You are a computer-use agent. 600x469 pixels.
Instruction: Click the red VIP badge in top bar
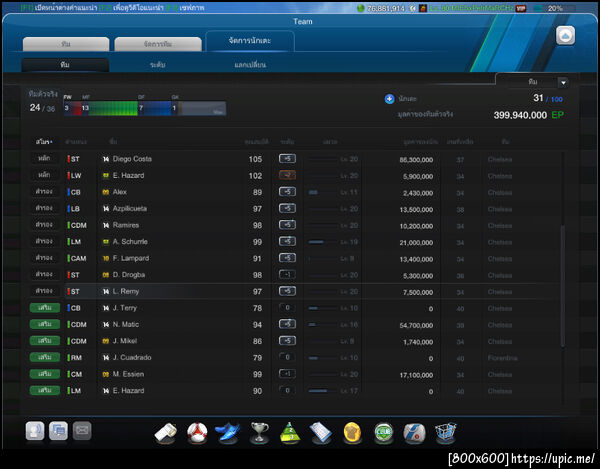tap(521, 8)
